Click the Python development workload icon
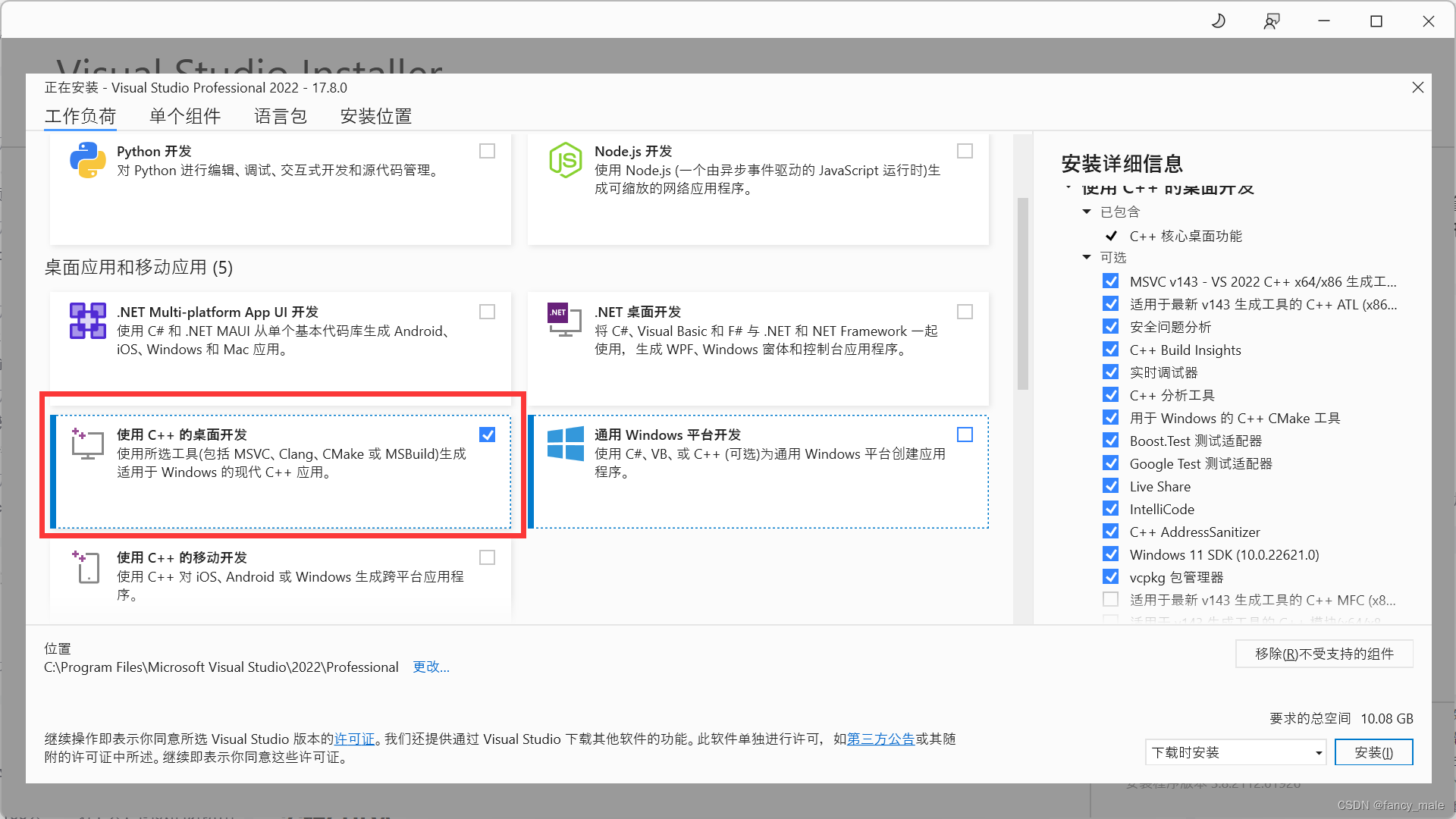The width and height of the screenshot is (1456, 819). coord(87,160)
